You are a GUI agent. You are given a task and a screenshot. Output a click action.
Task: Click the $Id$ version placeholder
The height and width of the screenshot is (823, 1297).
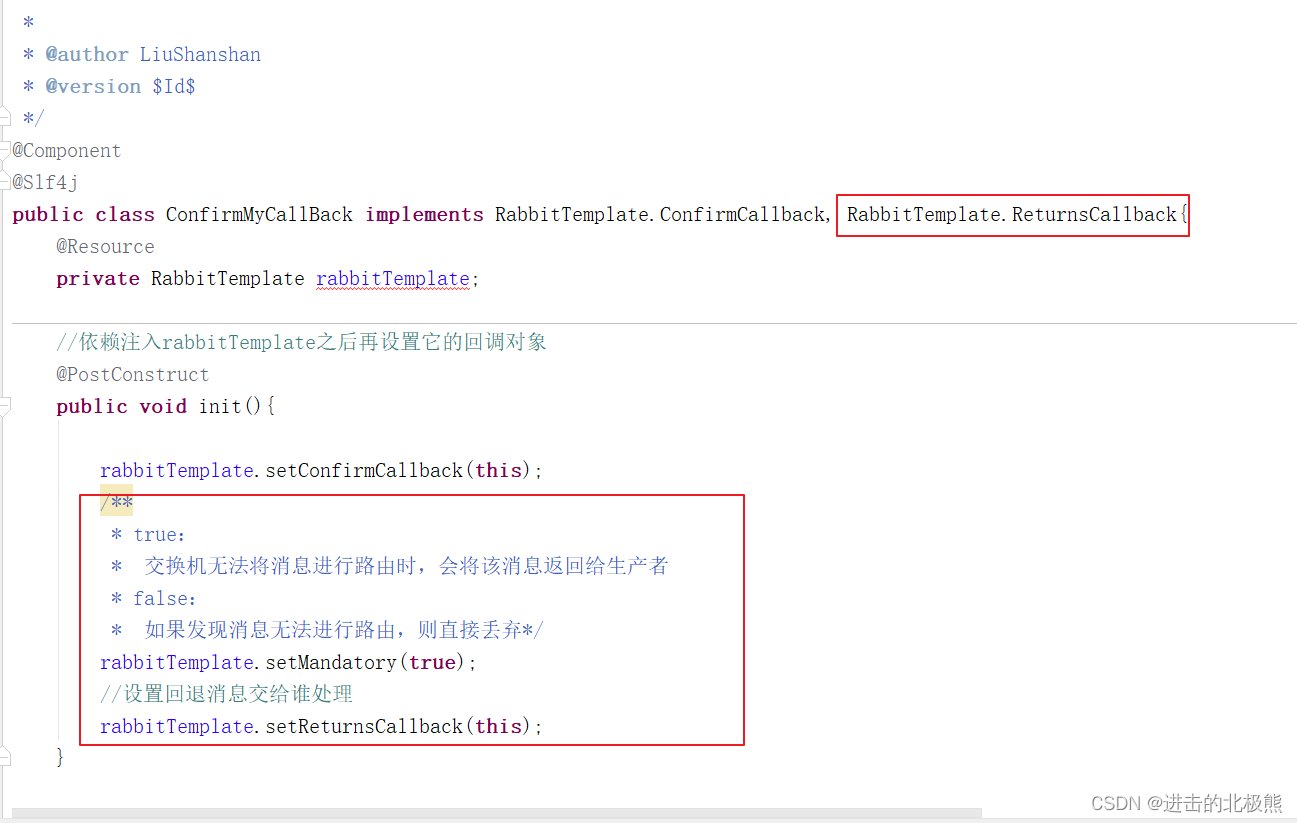click(x=174, y=87)
